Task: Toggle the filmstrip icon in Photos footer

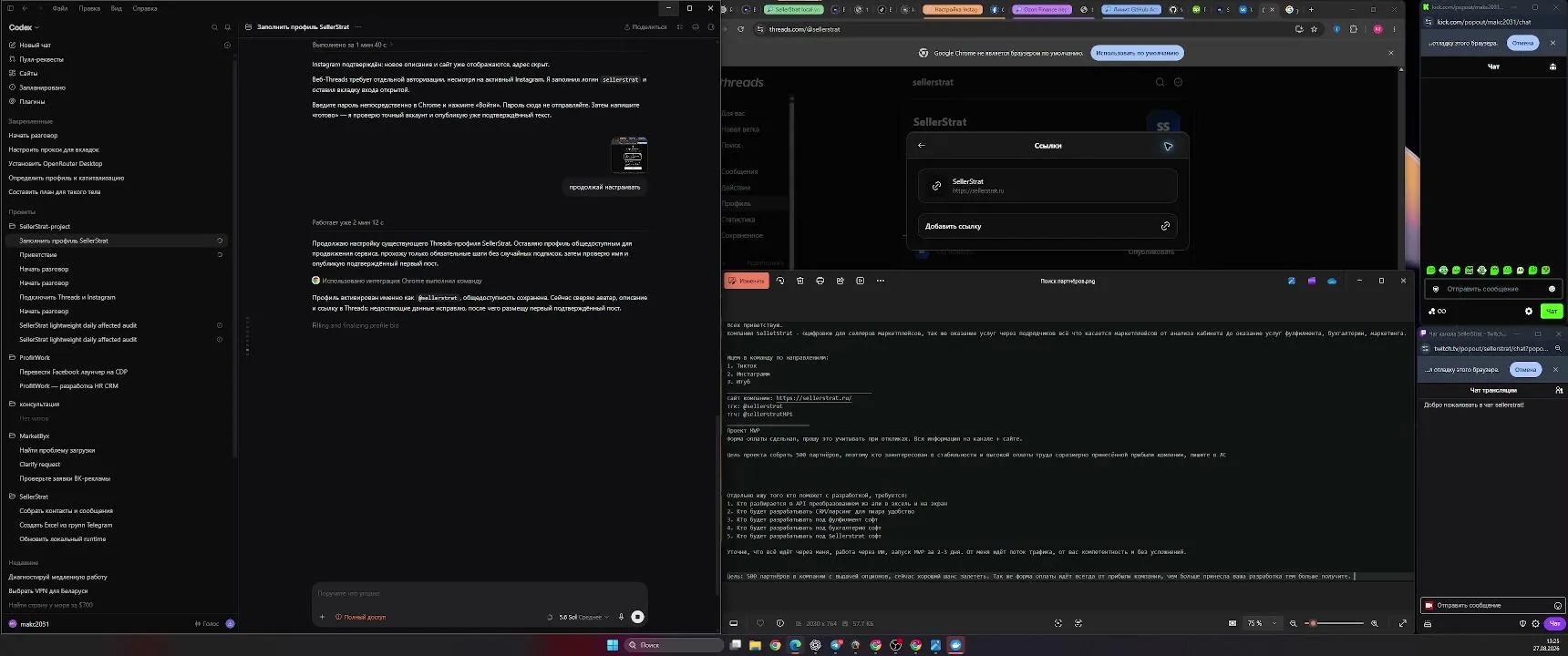Action: [x=734, y=623]
